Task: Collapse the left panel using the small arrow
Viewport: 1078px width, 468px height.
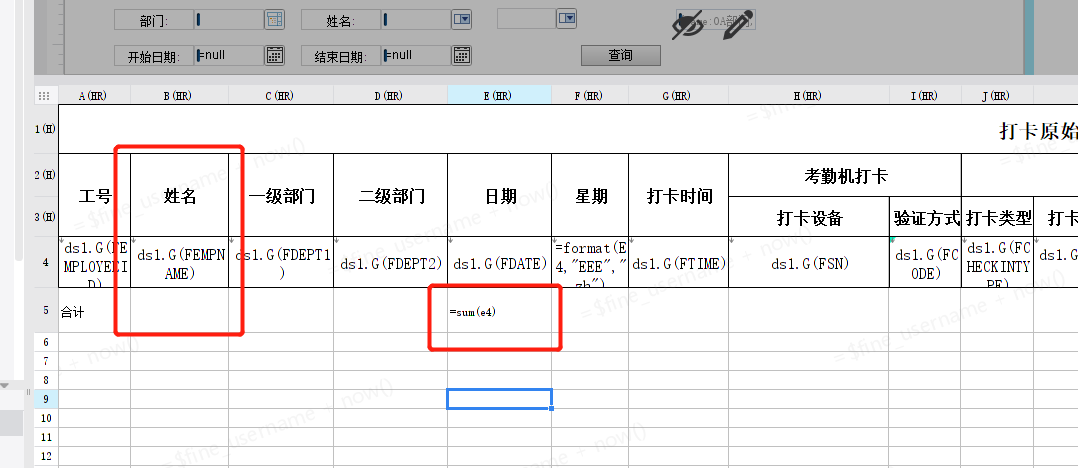Action: pos(6,386)
